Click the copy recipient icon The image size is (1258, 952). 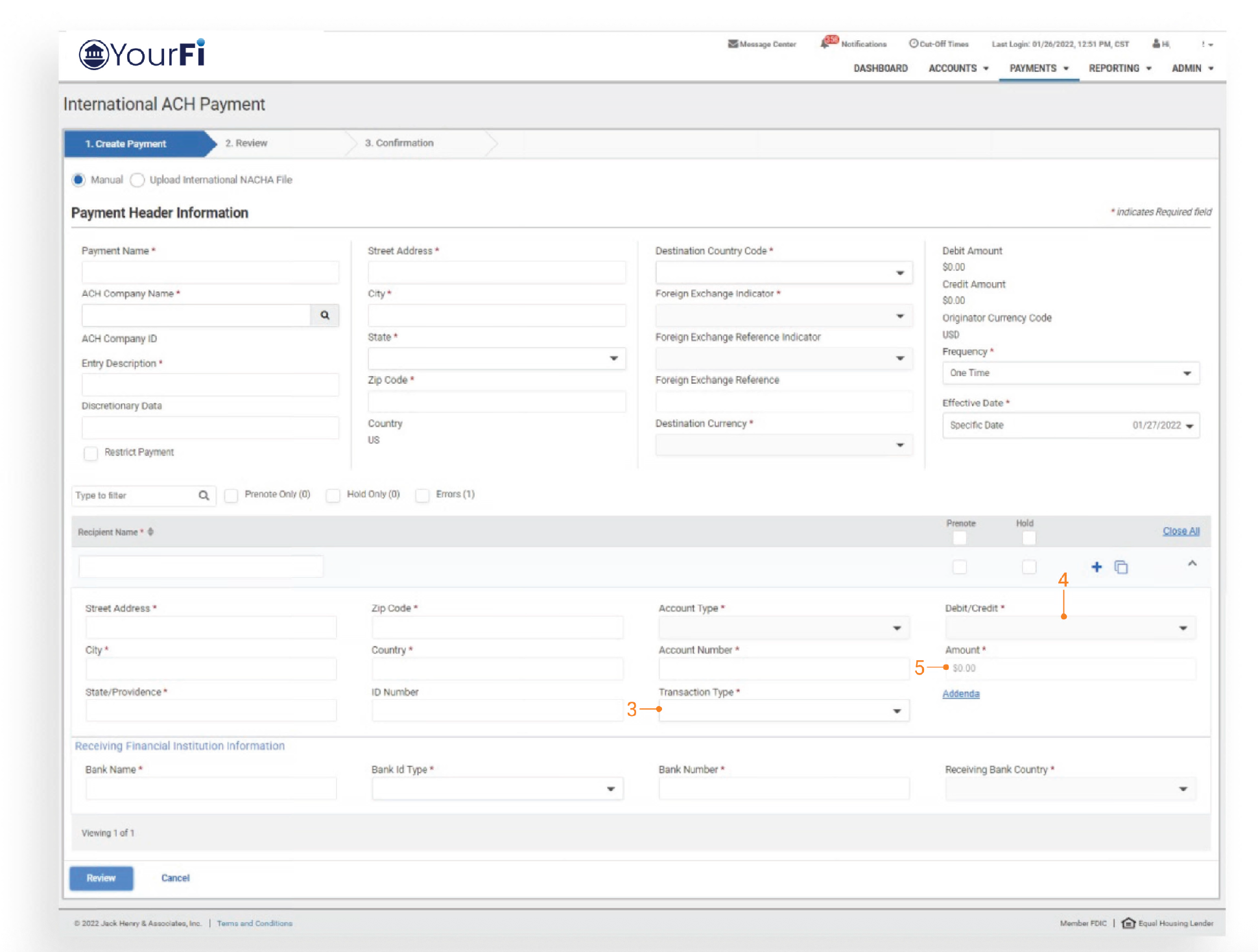tap(1121, 567)
